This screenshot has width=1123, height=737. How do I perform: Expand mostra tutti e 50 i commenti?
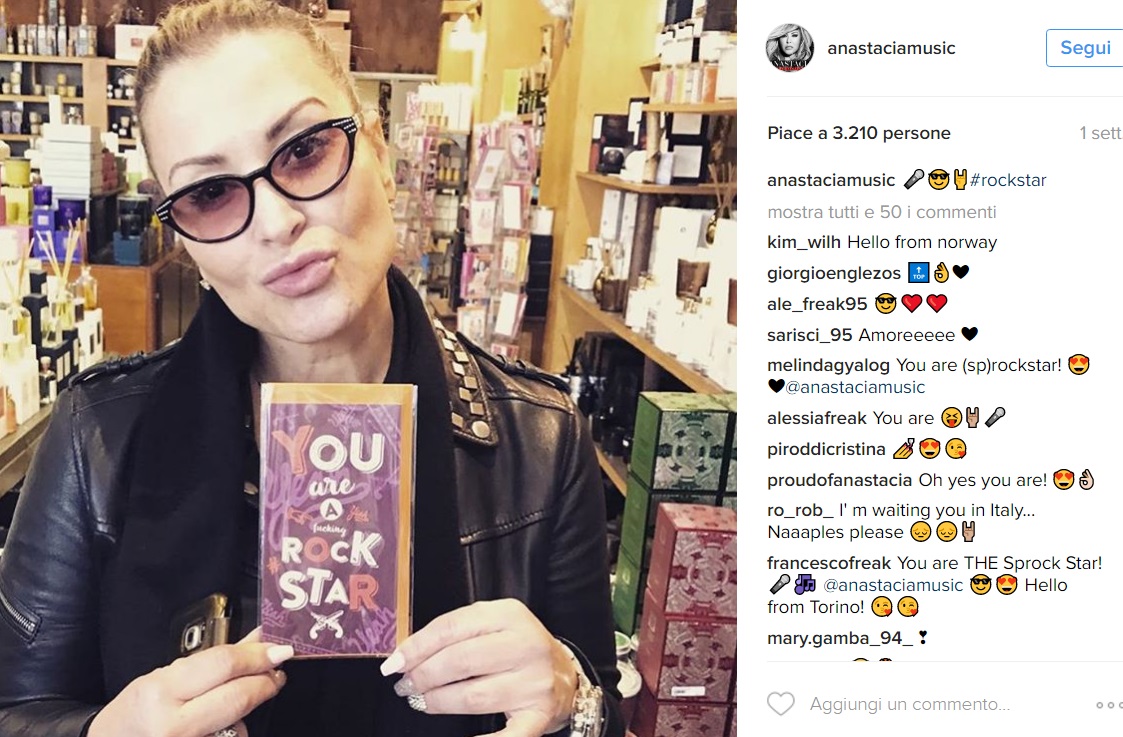point(882,212)
